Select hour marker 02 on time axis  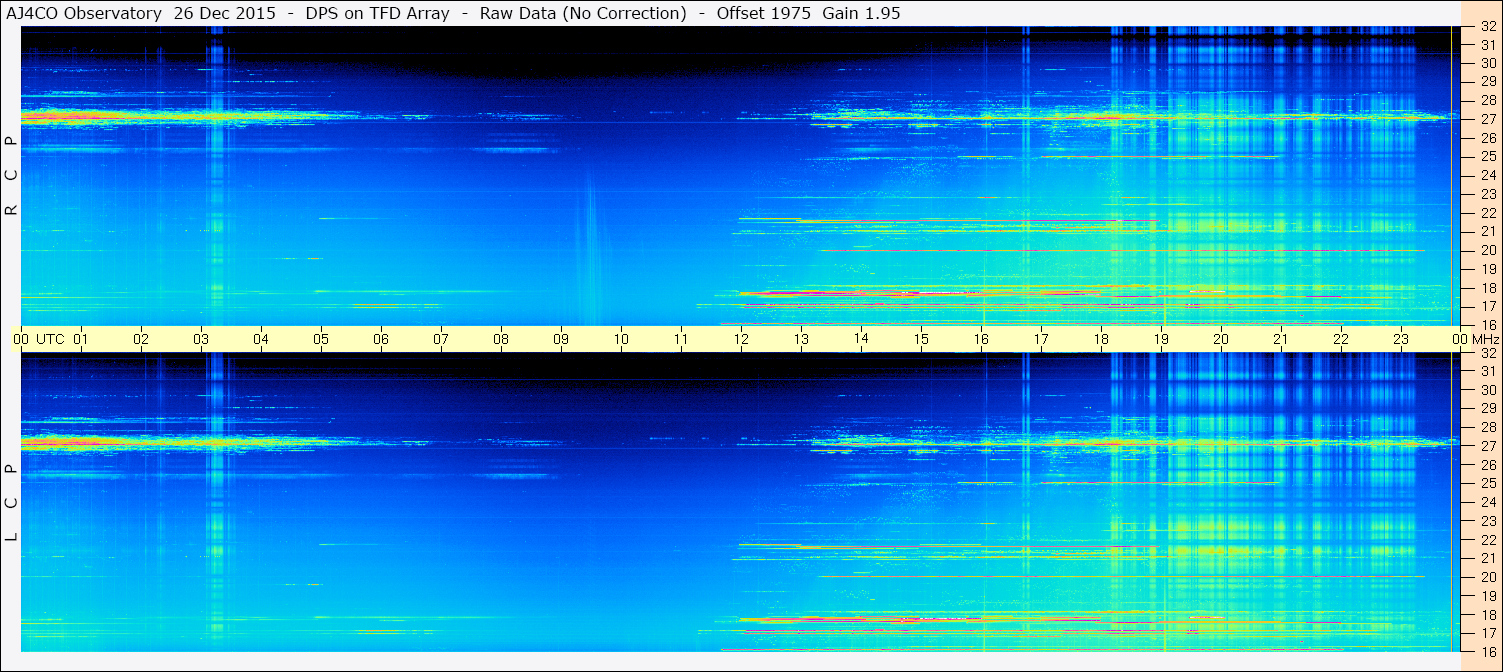pos(141,339)
